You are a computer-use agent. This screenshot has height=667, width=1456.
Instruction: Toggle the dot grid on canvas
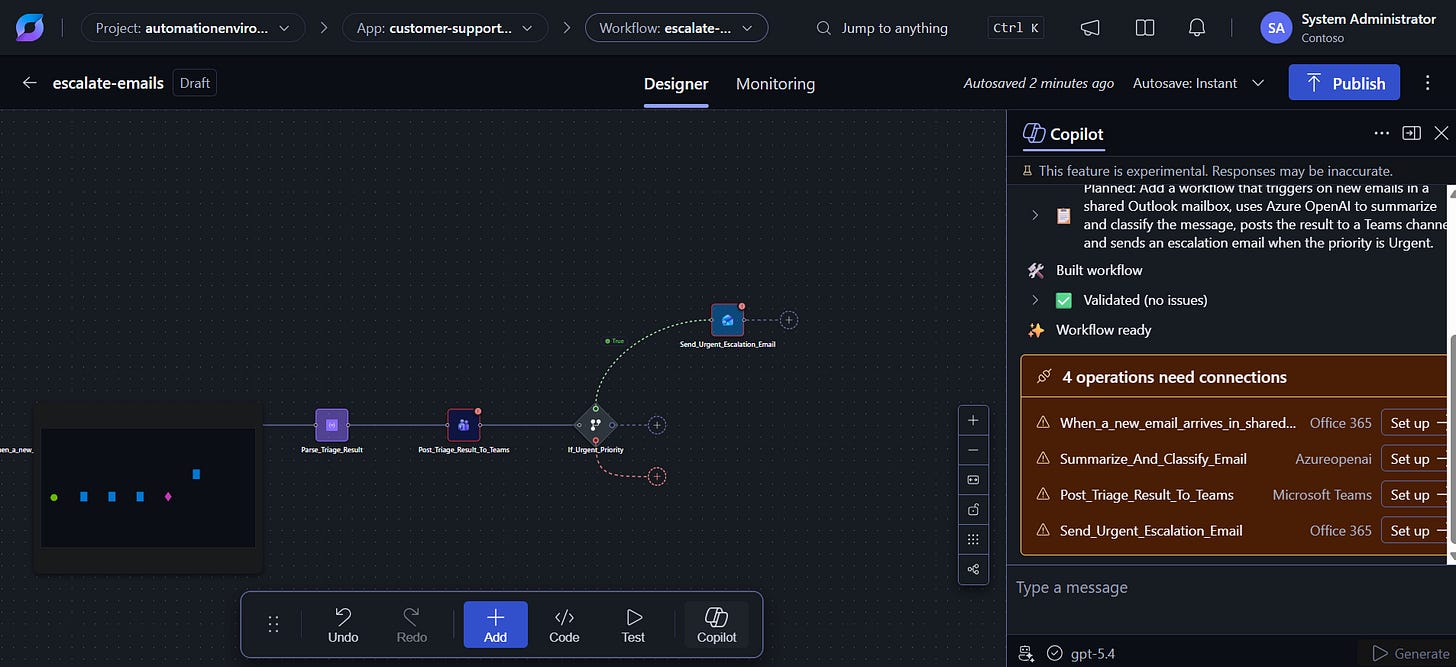973,540
